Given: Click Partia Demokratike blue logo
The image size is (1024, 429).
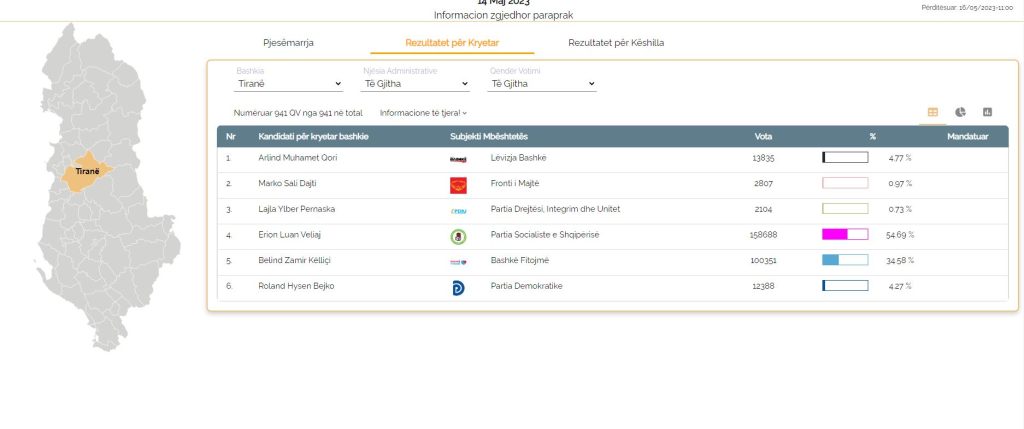Looking at the screenshot, I should [x=458, y=288].
